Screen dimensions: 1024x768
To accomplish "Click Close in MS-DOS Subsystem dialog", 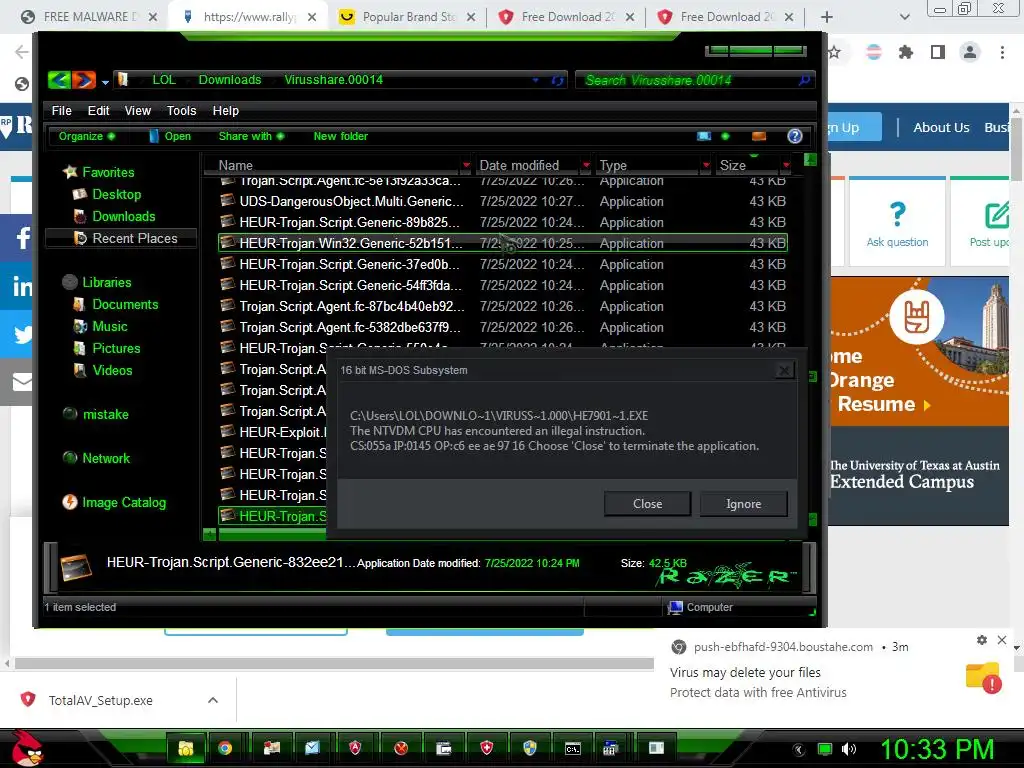I will (x=647, y=504).
